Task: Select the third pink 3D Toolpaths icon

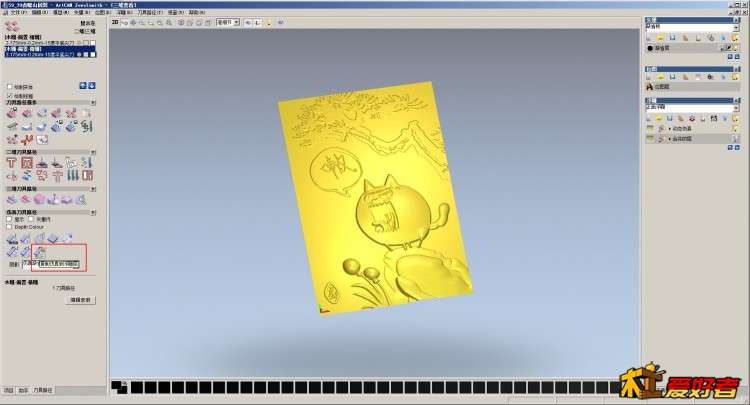Action: (39, 199)
